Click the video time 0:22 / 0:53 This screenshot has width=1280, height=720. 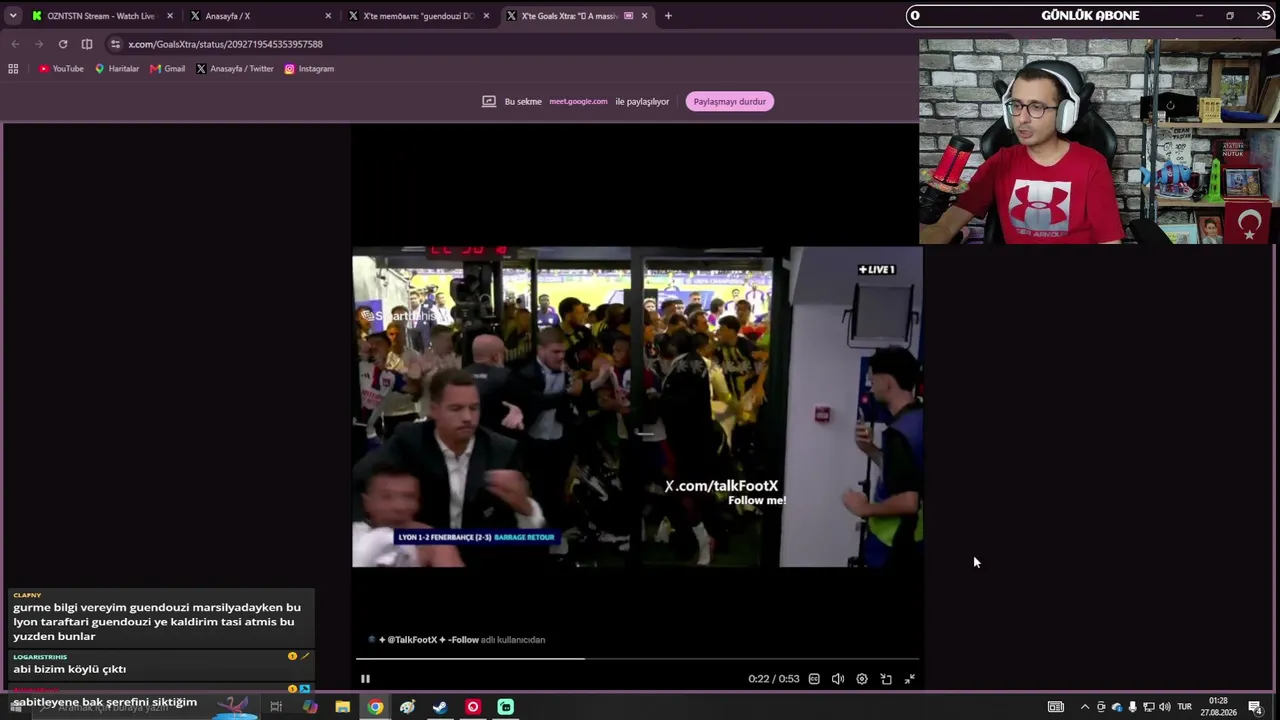coord(774,679)
